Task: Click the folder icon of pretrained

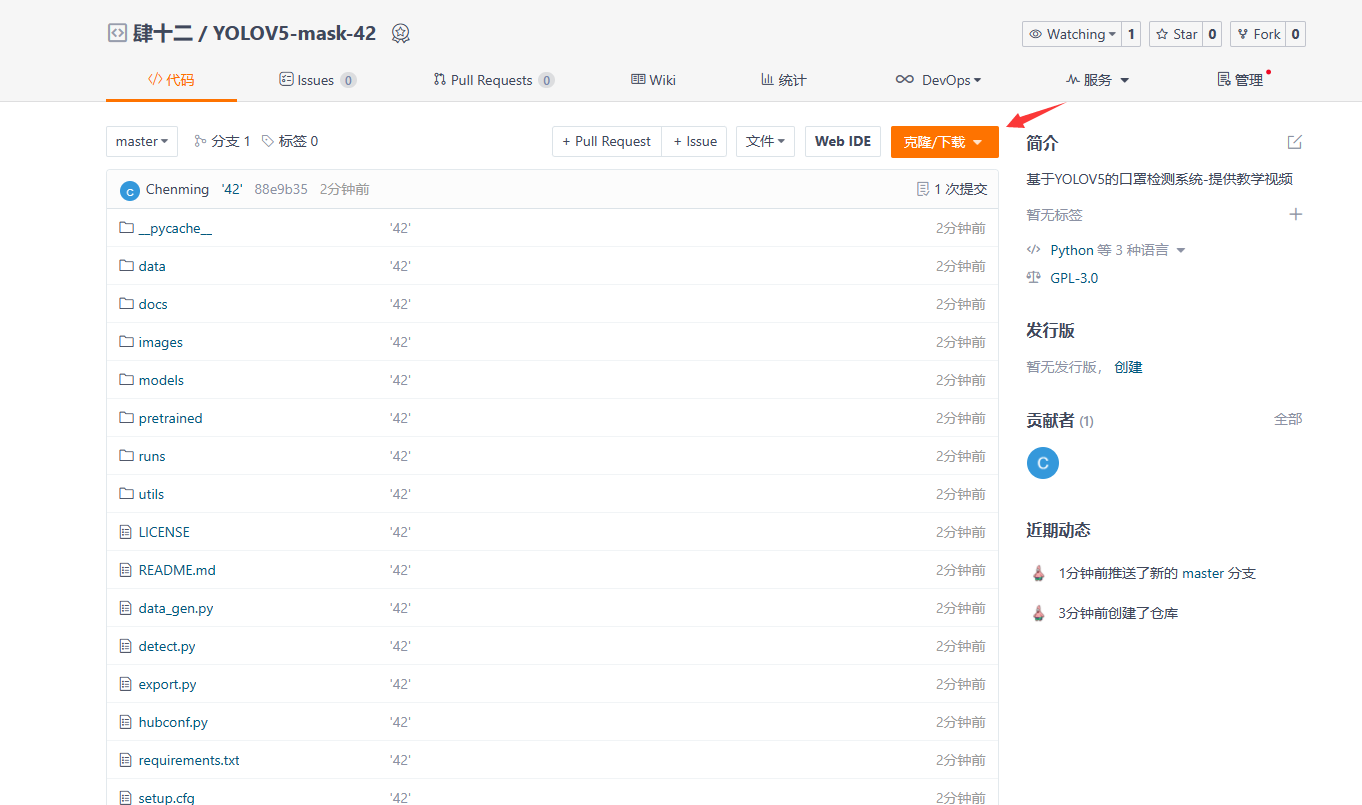Action: (126, 418)
